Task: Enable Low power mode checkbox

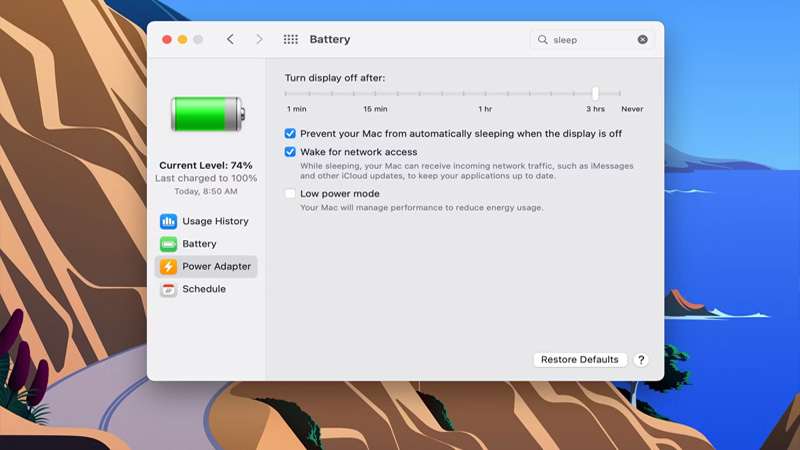Action: 290,194
